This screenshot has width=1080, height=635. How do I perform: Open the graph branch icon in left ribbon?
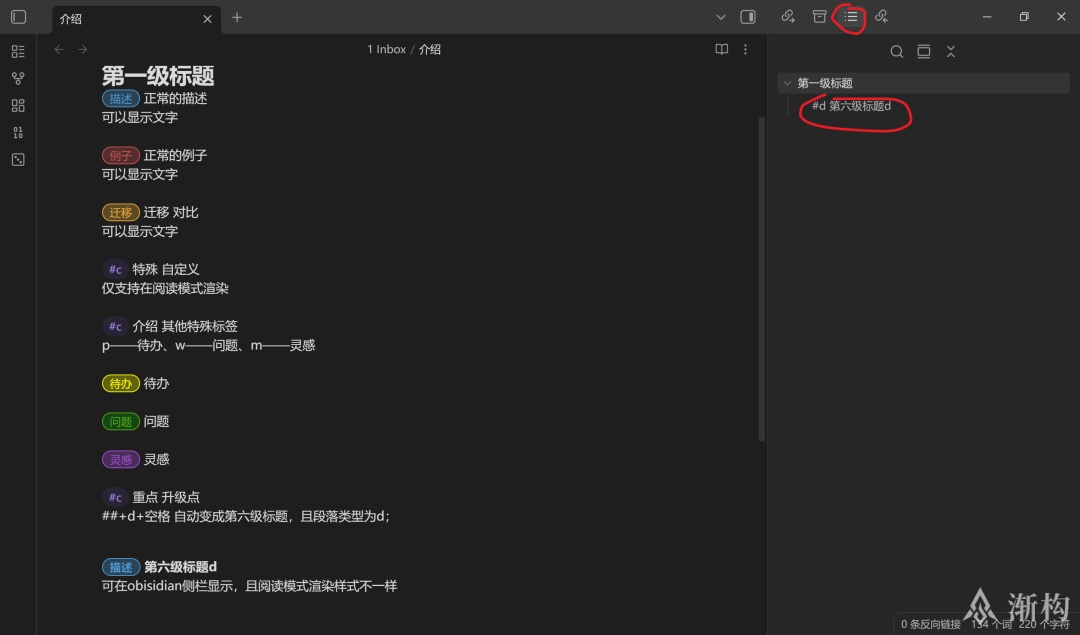click(x=18, y=78)
